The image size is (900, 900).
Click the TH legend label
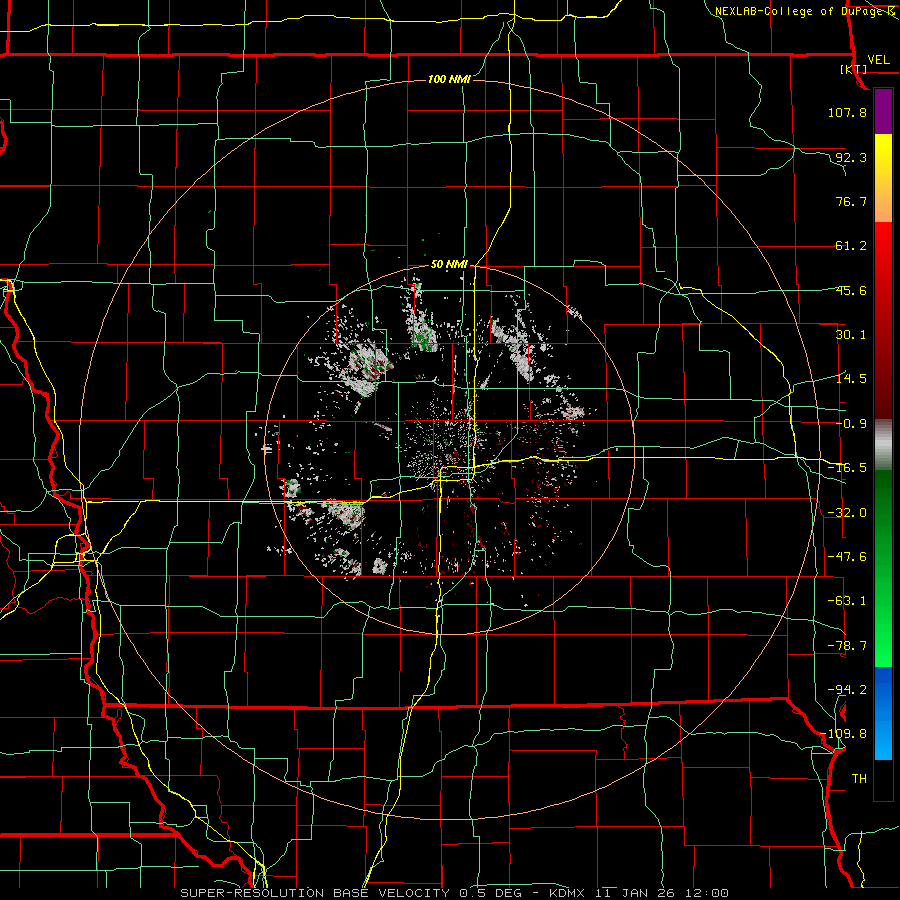859,779
